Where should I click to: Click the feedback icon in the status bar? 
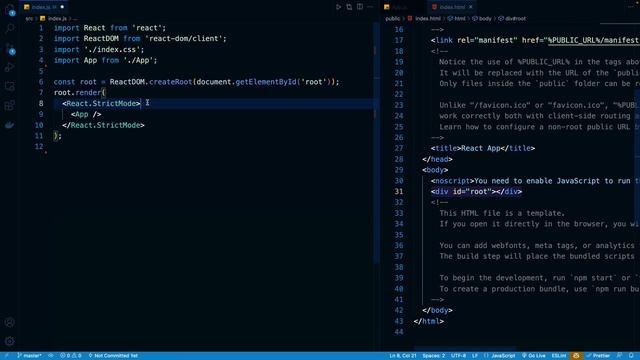coord(620,356)
